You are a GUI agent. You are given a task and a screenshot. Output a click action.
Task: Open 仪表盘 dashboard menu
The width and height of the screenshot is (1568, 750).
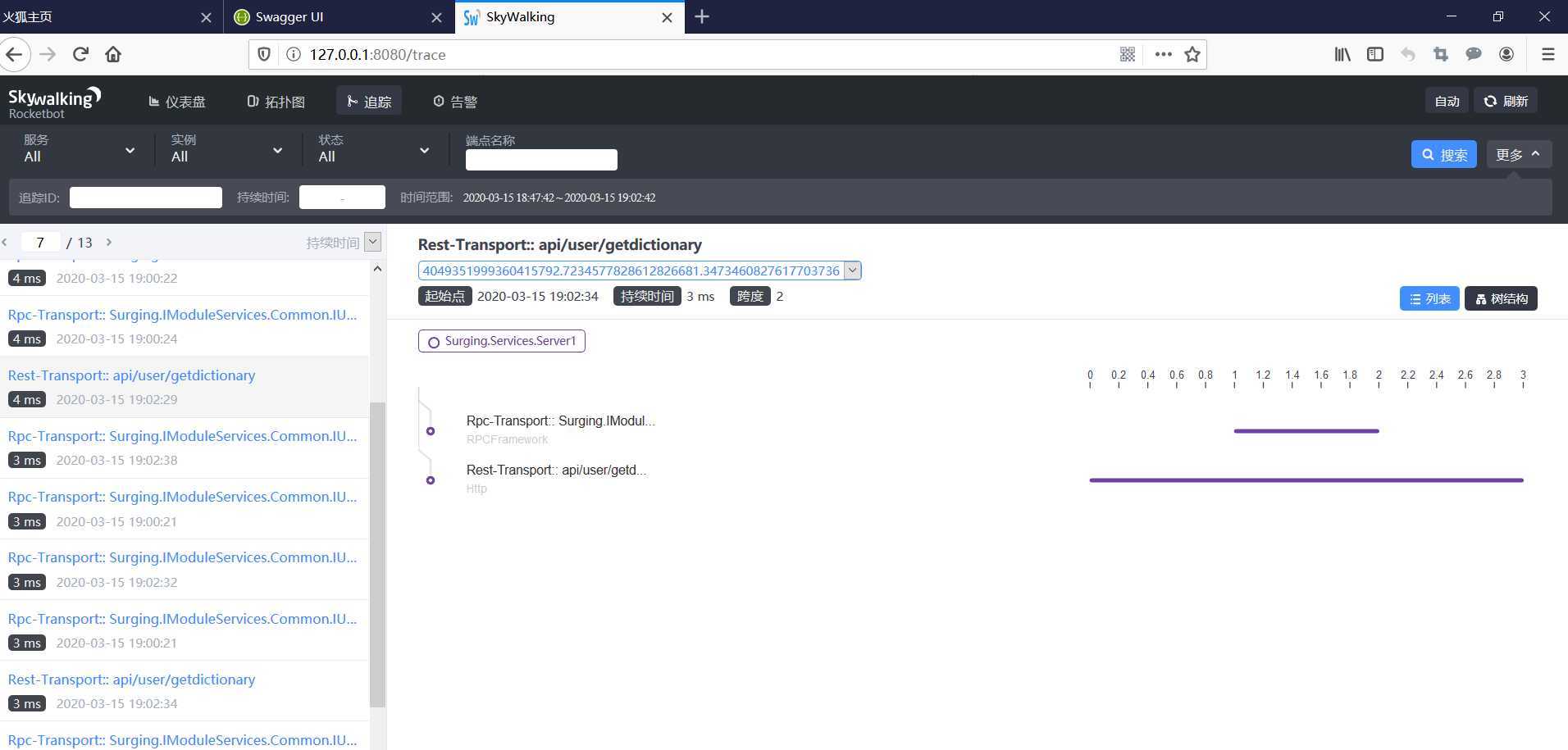click(x=177, y=102)
